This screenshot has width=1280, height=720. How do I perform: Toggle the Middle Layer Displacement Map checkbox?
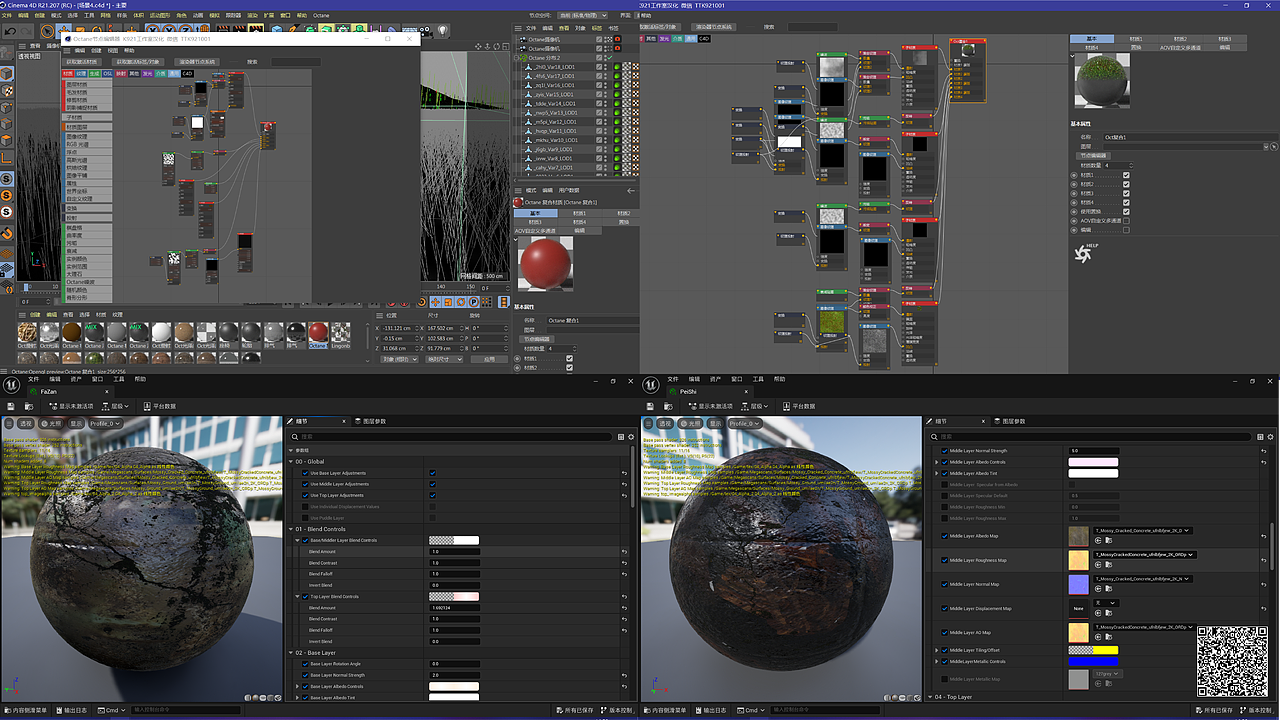click(944, 608)
